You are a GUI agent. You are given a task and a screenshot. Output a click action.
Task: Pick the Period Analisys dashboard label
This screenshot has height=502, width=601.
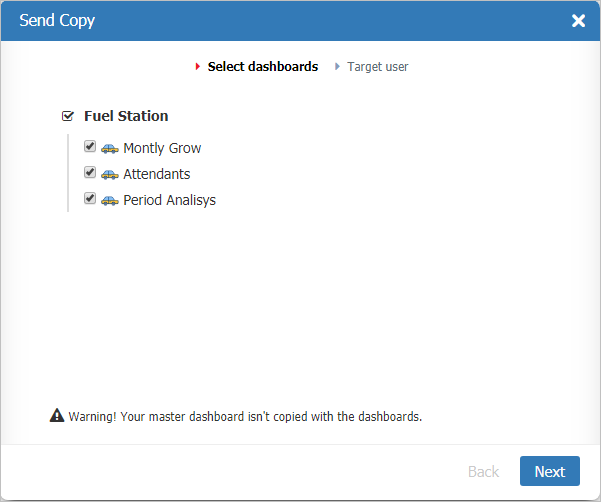[x=169, y=200]
